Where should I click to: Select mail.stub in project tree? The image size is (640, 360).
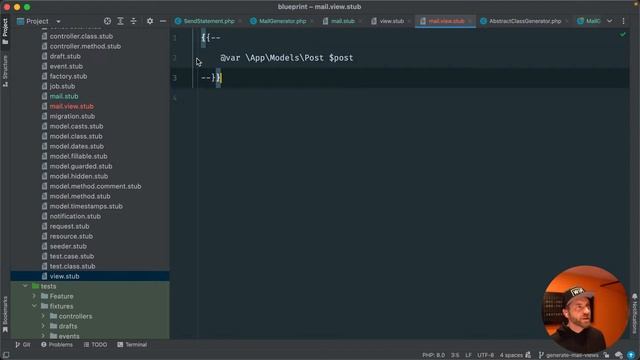coord(64,96)
